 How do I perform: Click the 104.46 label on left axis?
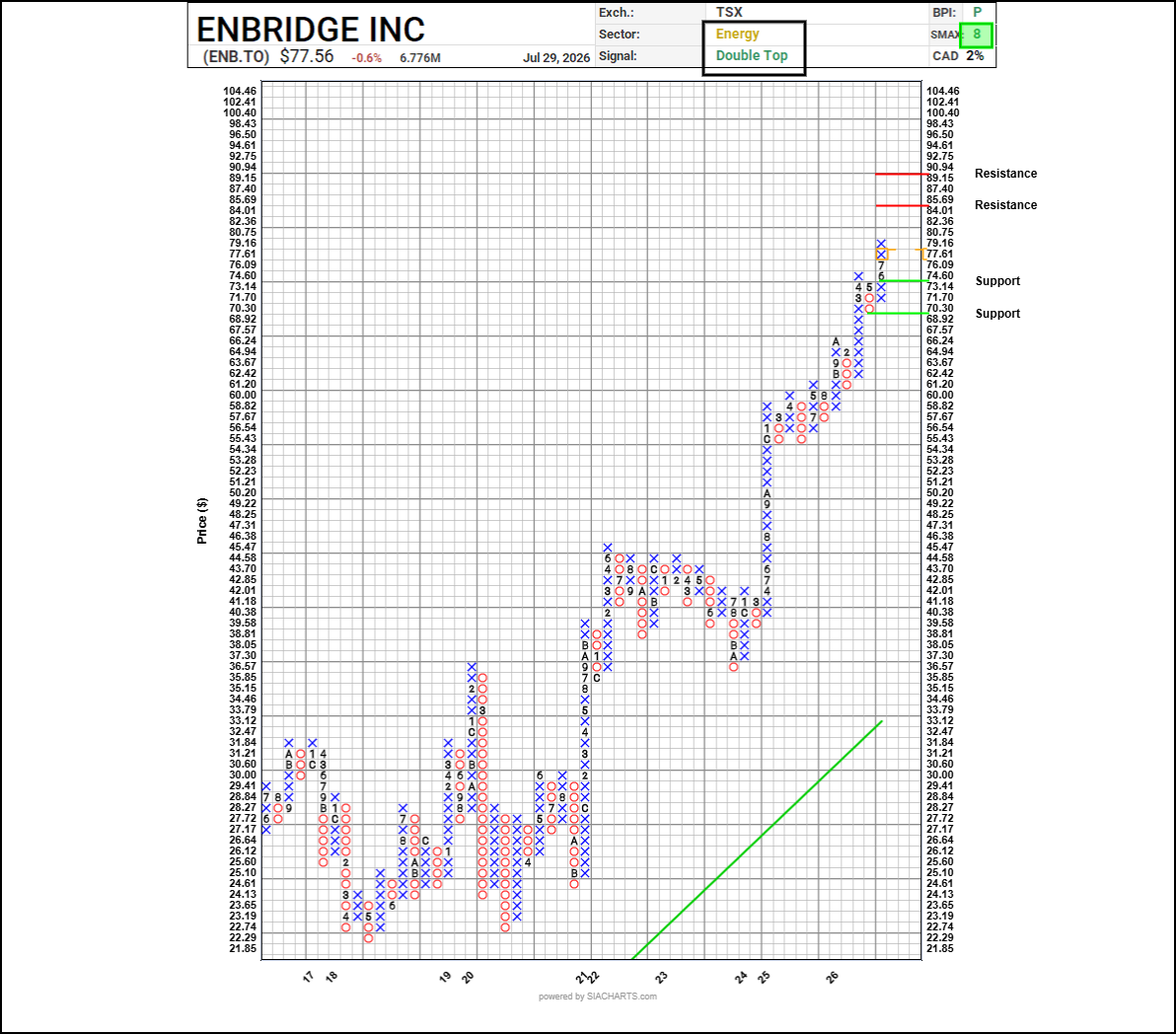click(240, 91)
